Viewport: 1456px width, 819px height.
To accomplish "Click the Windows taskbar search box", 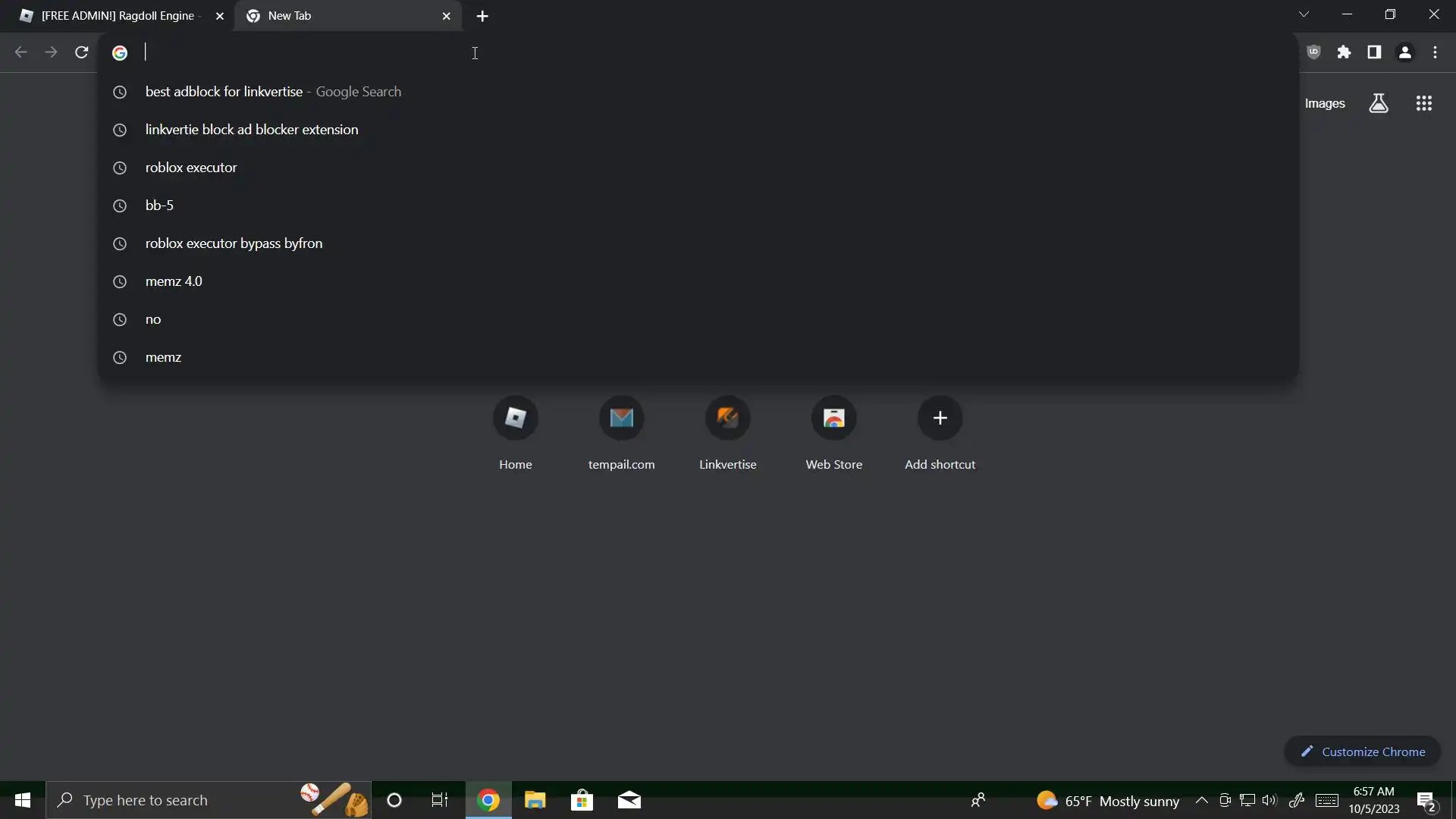I will tap(174, 801).
